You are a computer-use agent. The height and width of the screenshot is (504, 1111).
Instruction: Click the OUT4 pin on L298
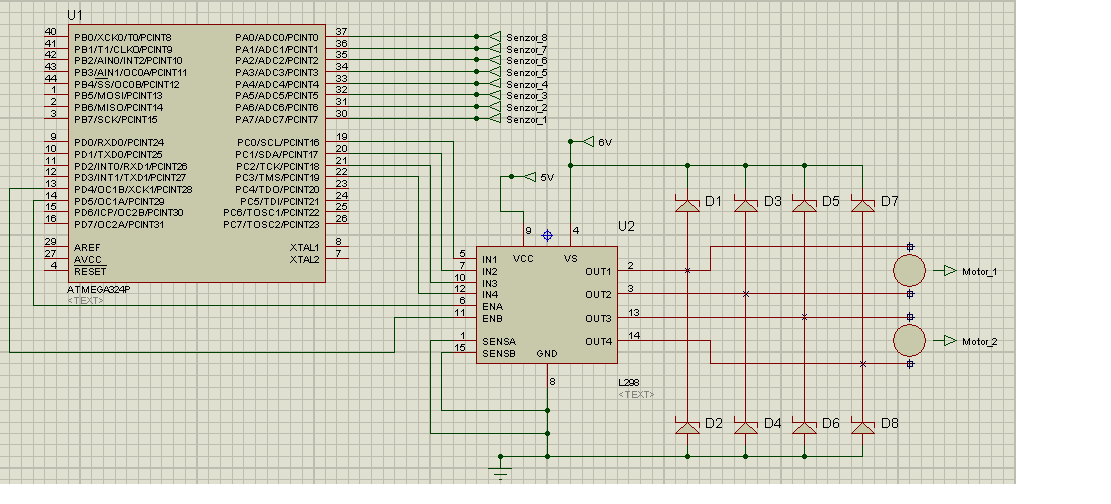click(598, 341)
